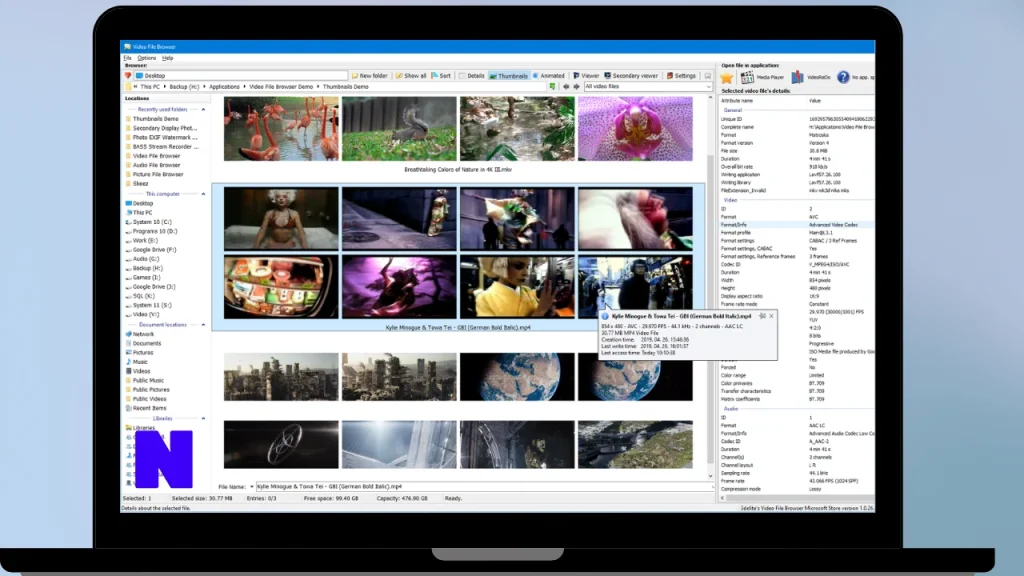Collapse the Libraries section
1024x576 pixels.
203,419
